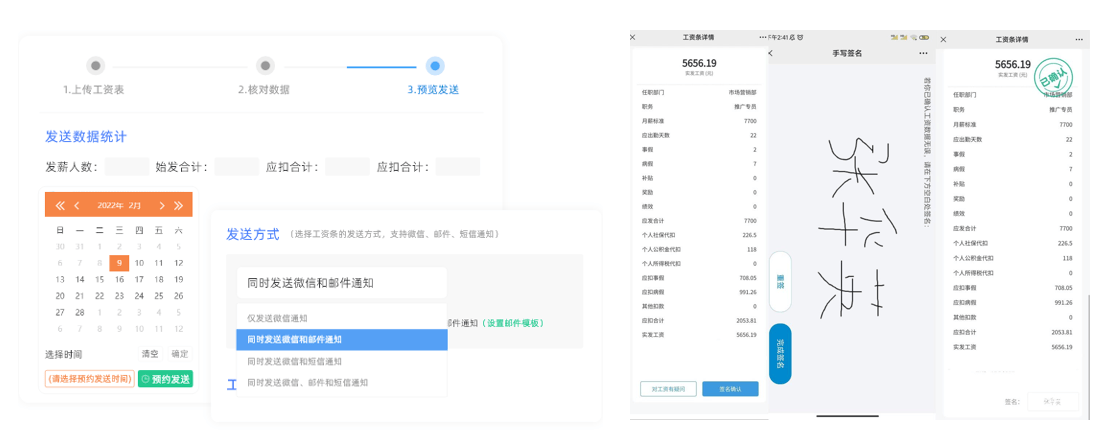Click 确定 button under calendar
Screen dimensions: 1110x445
click(x=180, y=354)
